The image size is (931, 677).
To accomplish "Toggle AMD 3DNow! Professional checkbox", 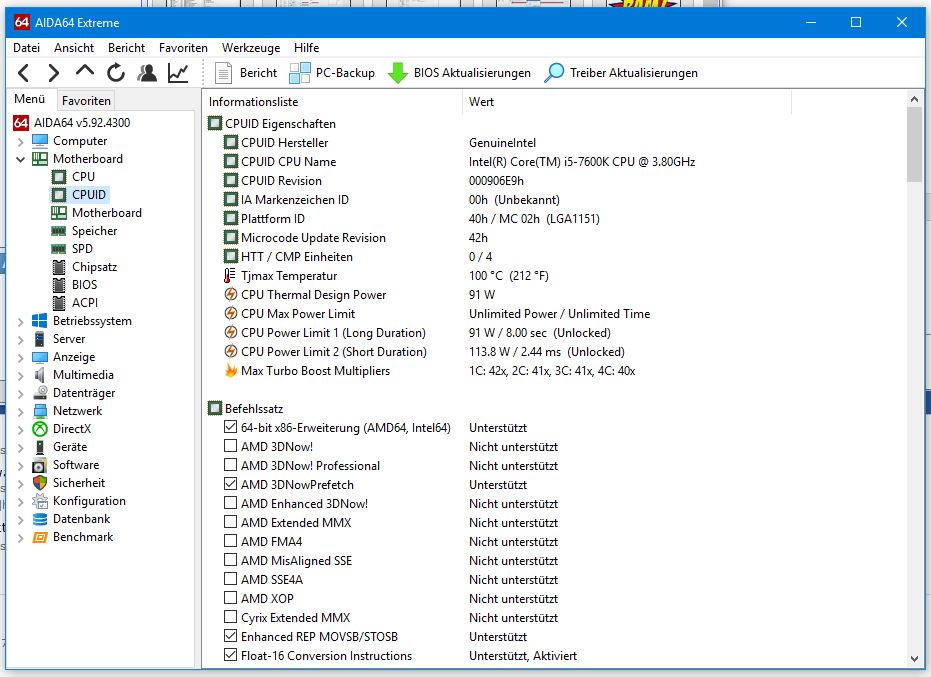I will click(x=230, y=465).
